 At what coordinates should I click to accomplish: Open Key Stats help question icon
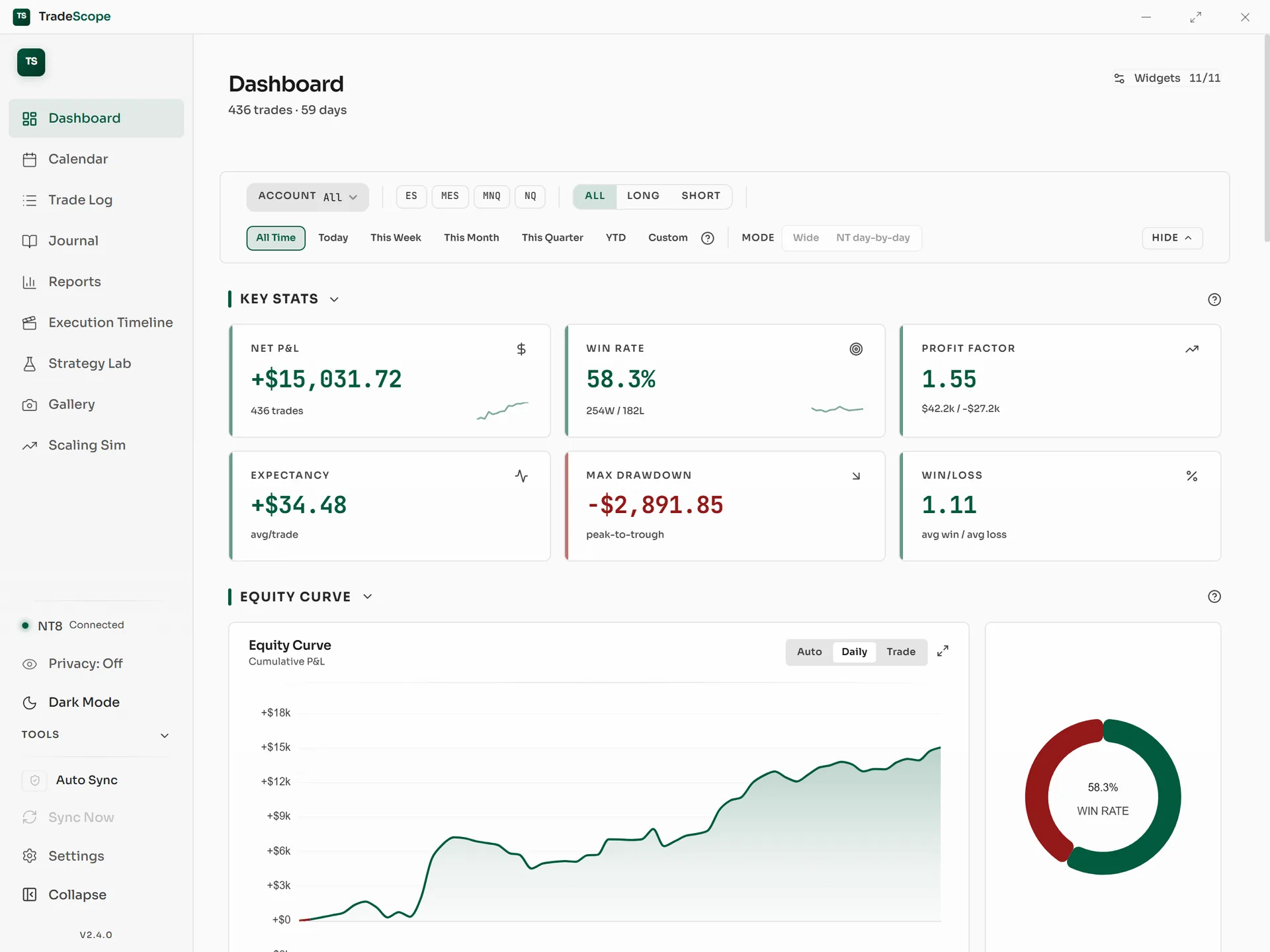1214,299
